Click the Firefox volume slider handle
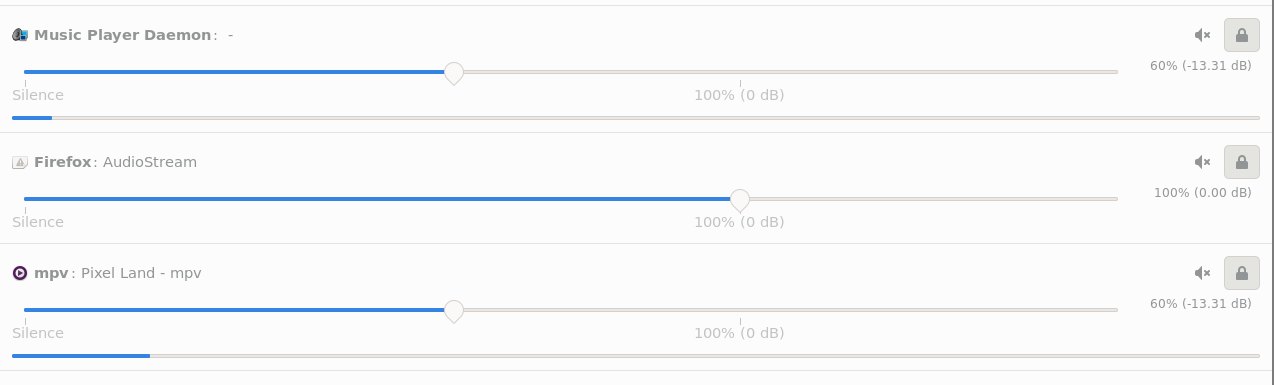This screenshot has height=385, width=1274. (x=740, y=200)
